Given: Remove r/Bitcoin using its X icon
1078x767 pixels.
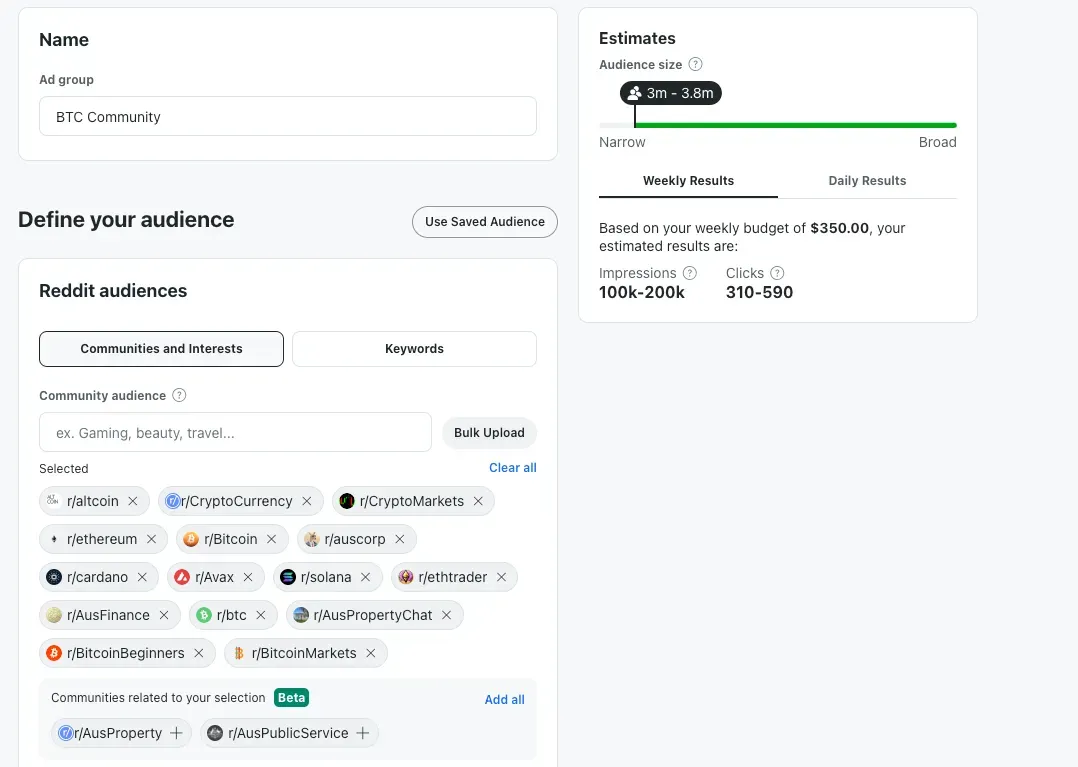Looking at the screenshot, I should coord(272,539).
